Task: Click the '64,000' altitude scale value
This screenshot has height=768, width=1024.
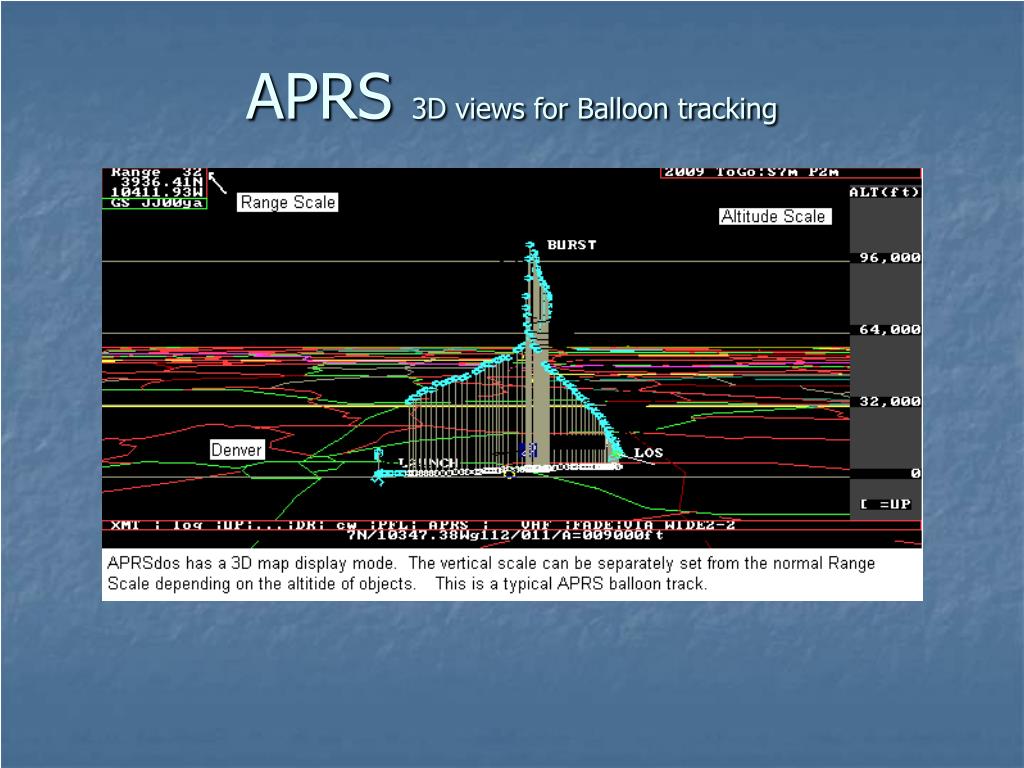Action: (x=890, y=330)
